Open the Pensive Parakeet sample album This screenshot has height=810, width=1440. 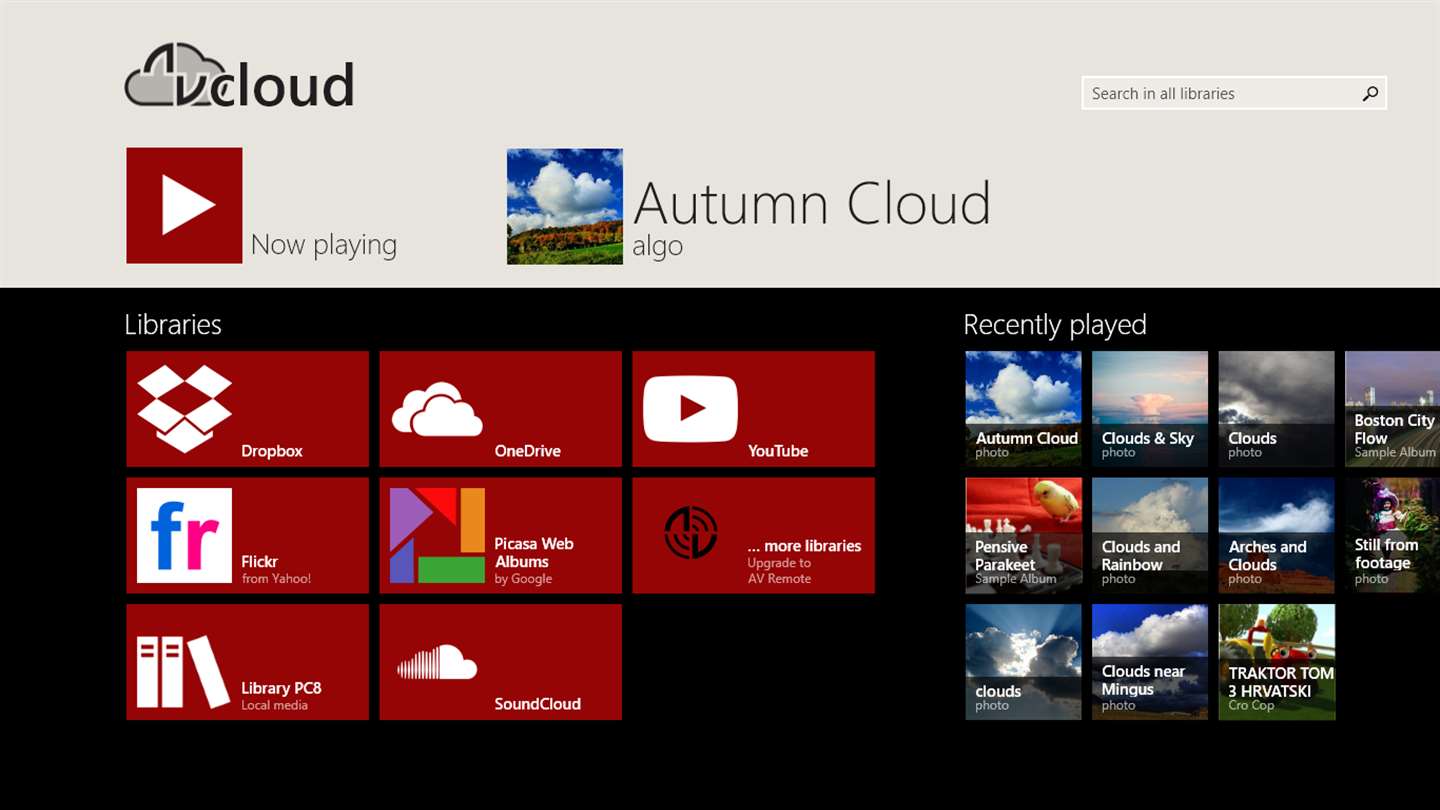(1023, 535)
